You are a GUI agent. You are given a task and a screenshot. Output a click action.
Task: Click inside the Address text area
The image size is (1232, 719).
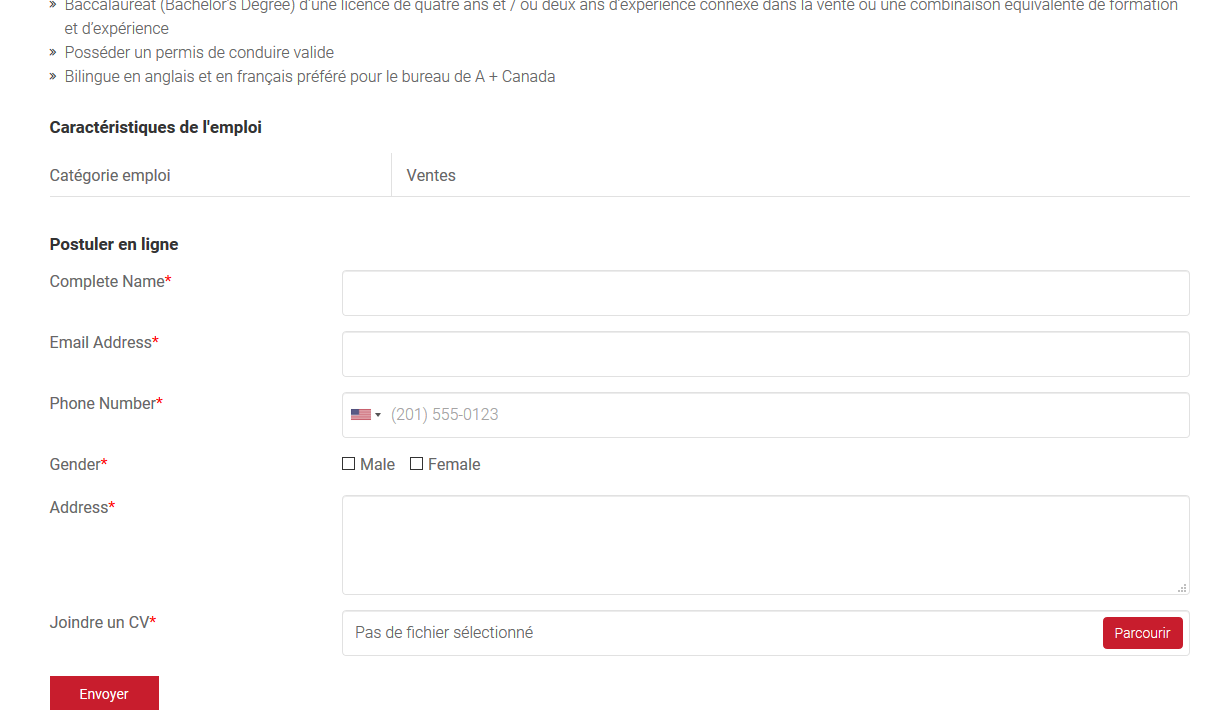(x=765, y=545)
